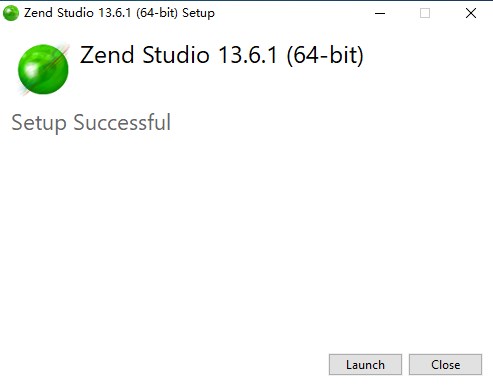Image resolution: width=493 pixels, height=386 pixels.
Task: Click the minimize dash in the title bar
Action: (380, 13)
